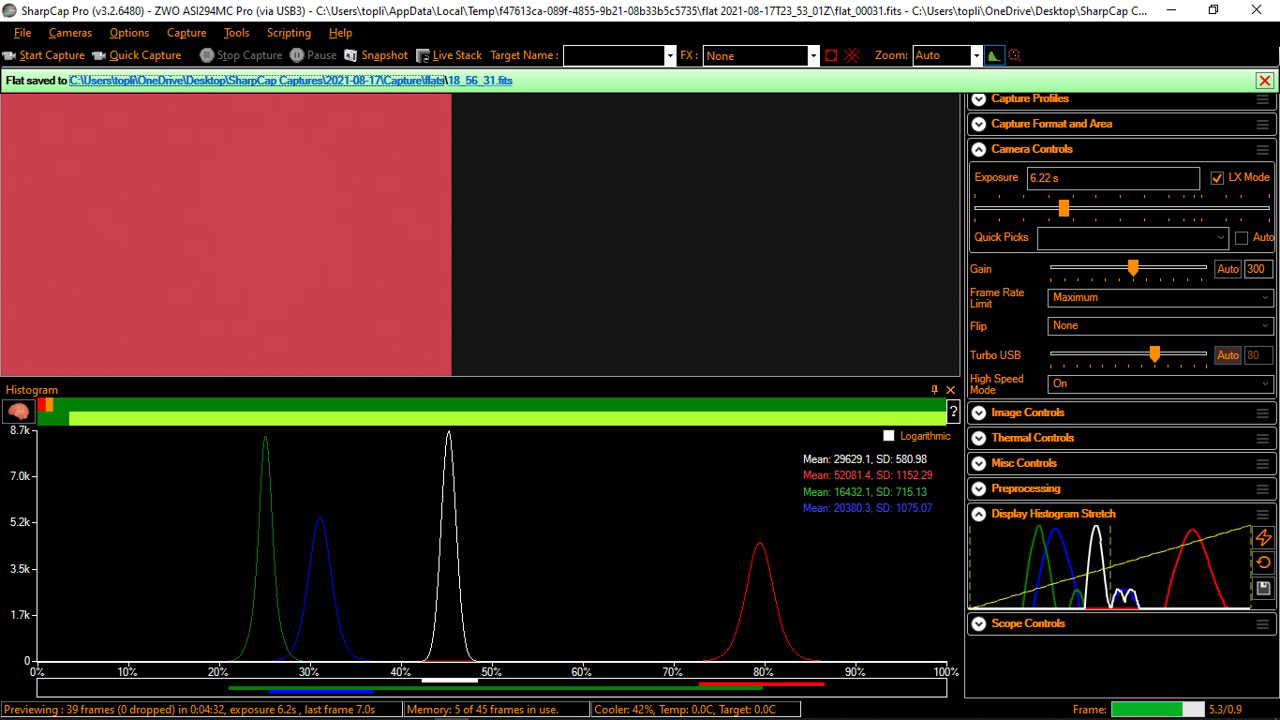Enable the Quick Picks Auto checkbox
1280x720 pixels.
[x=1241, y=238]
